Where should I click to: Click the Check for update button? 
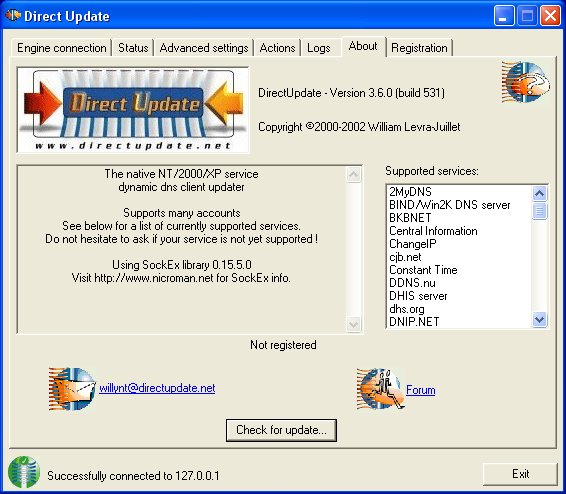[281, 430]
